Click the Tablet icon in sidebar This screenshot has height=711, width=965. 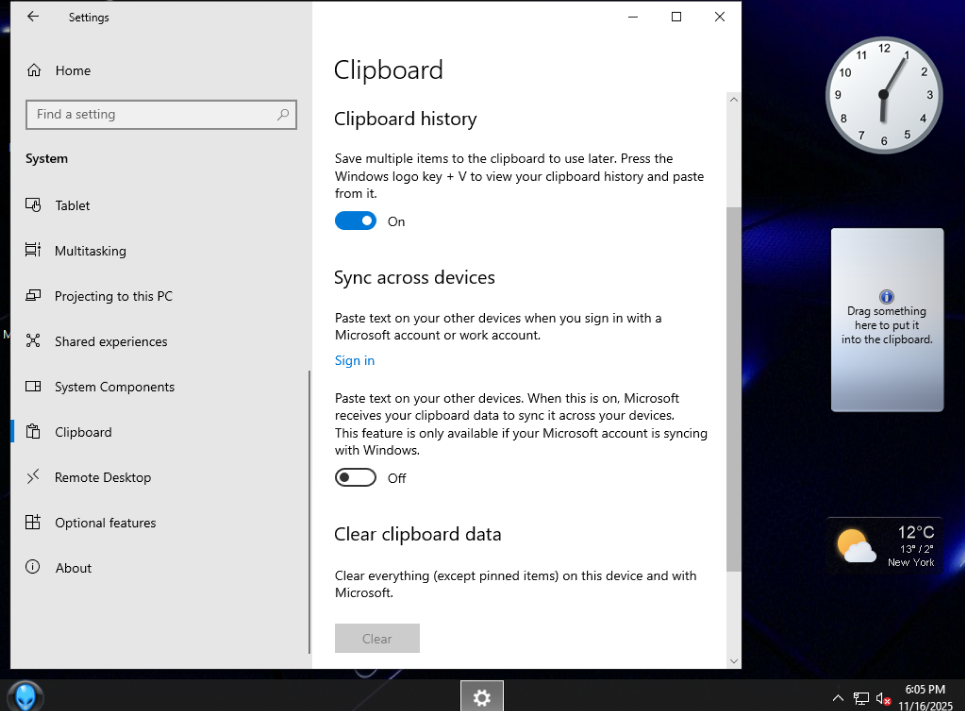pyautogui.click(x=33, y=205)
